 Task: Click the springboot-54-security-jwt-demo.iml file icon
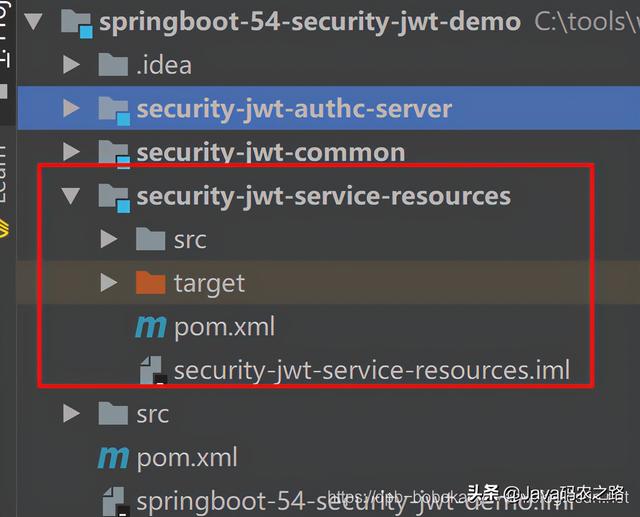[x=116, y=502]
